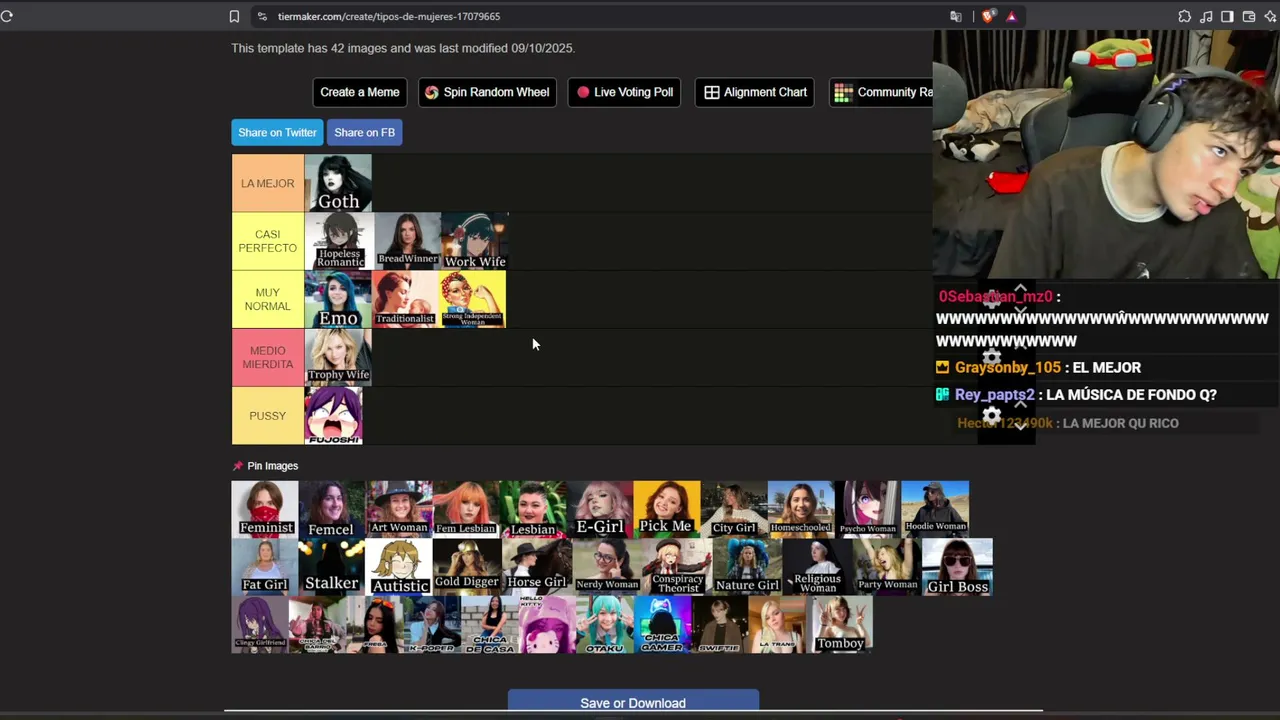Image resolution: width=1280 pixels, height=720 pixels.
Task: Click the MEDIO MIERDITA tier label
Action: point(268,357)
